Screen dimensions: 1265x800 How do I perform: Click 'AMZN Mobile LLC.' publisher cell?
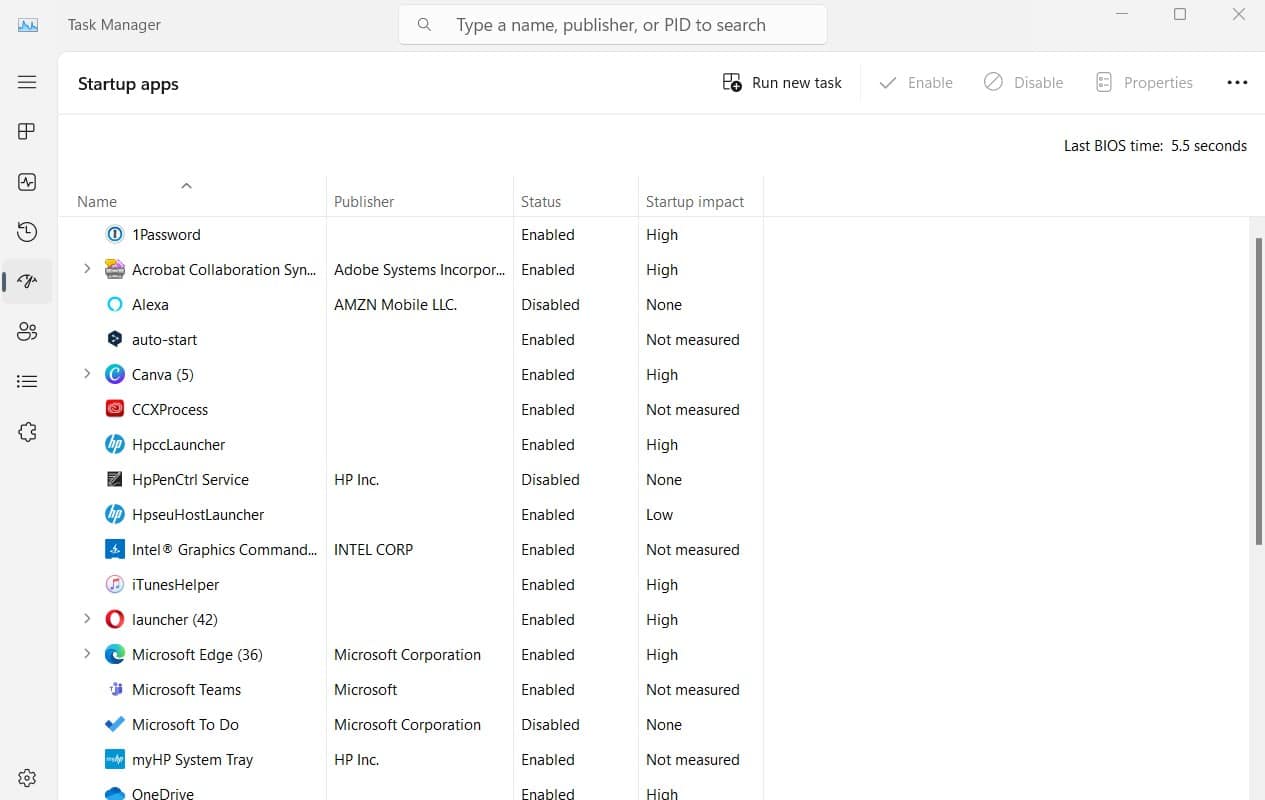[x=395, y=305]
